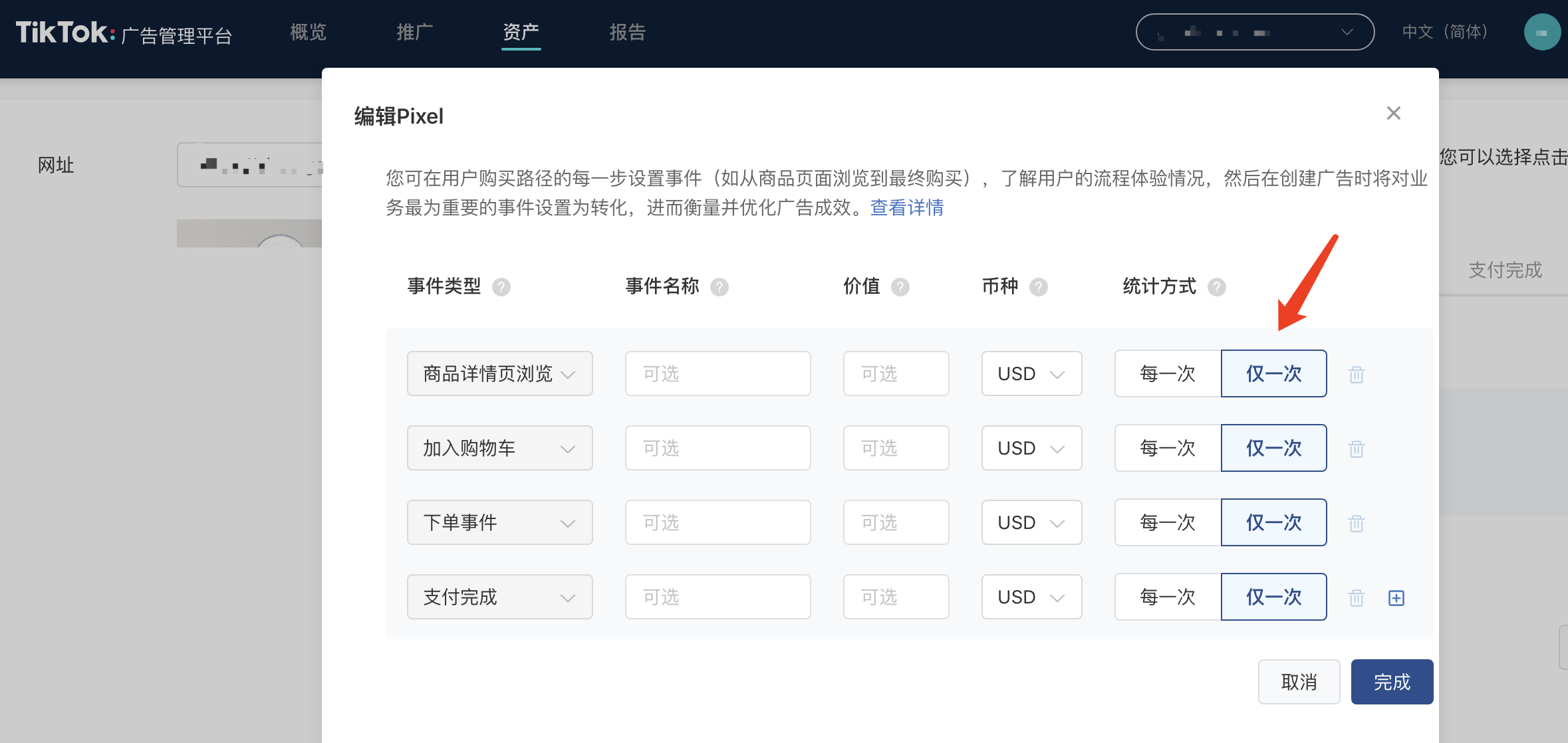Remove the 下单事件 row via trash icon

tap(1356, 524)
